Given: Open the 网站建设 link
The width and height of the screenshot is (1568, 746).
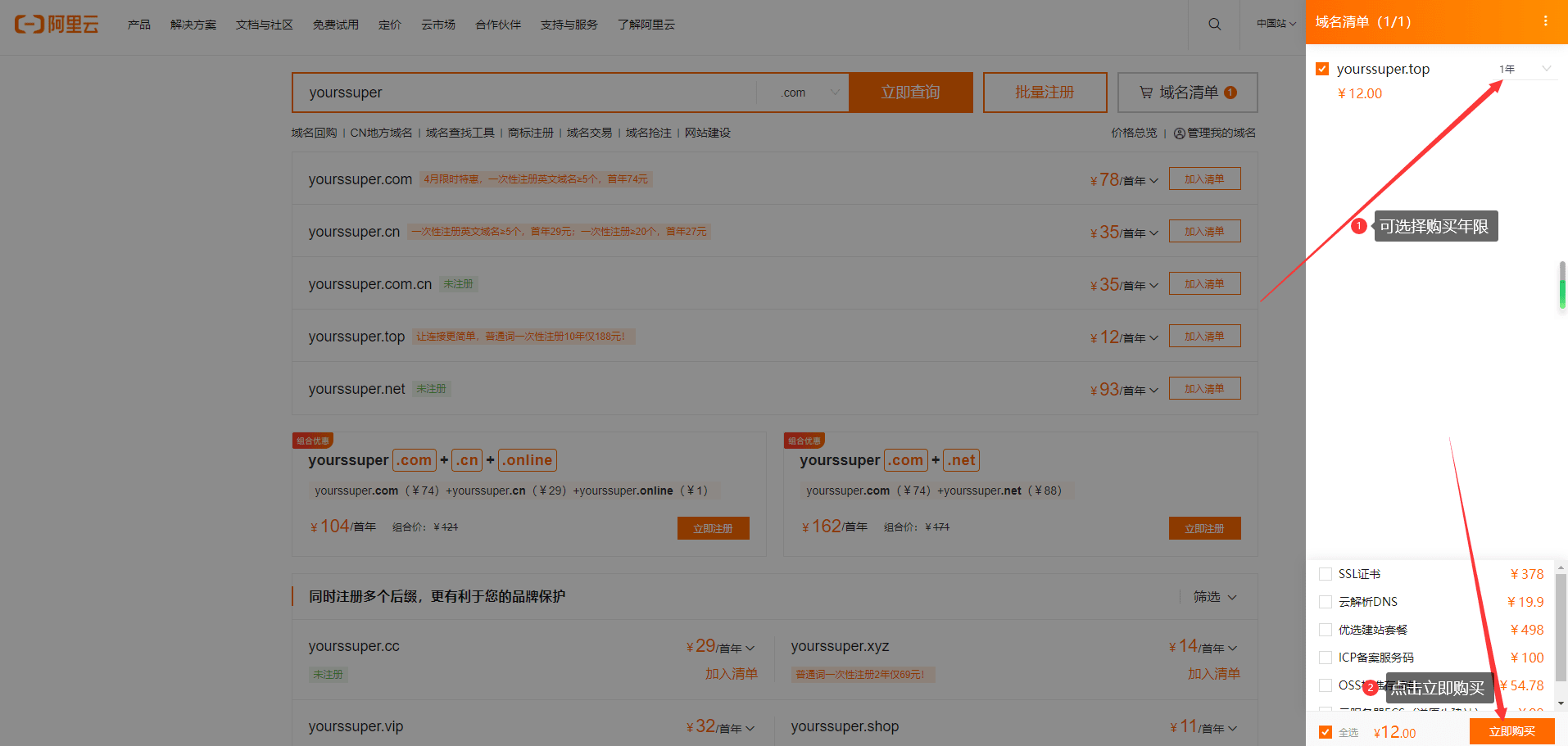Looking at the screenshot, I should click(708, 133).
